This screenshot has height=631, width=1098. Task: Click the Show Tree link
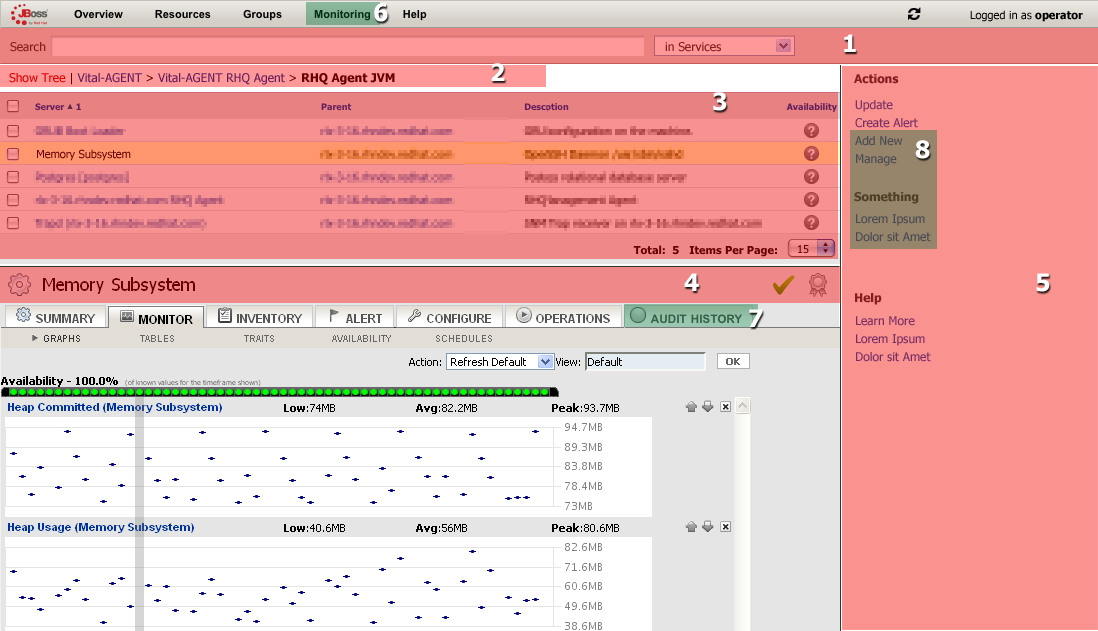pyautogui.click(x=37, y=78)
